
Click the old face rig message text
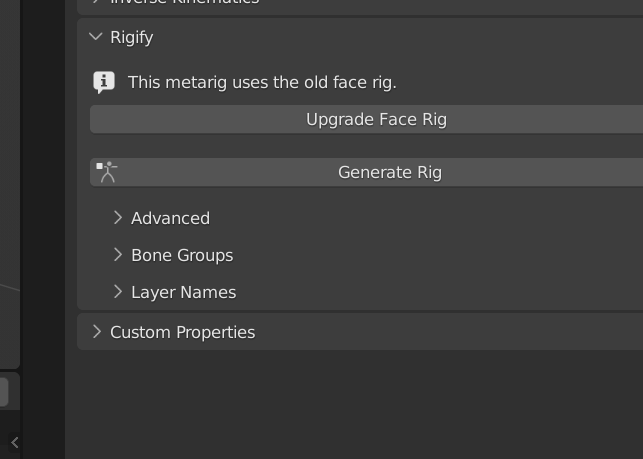[262, 82]
